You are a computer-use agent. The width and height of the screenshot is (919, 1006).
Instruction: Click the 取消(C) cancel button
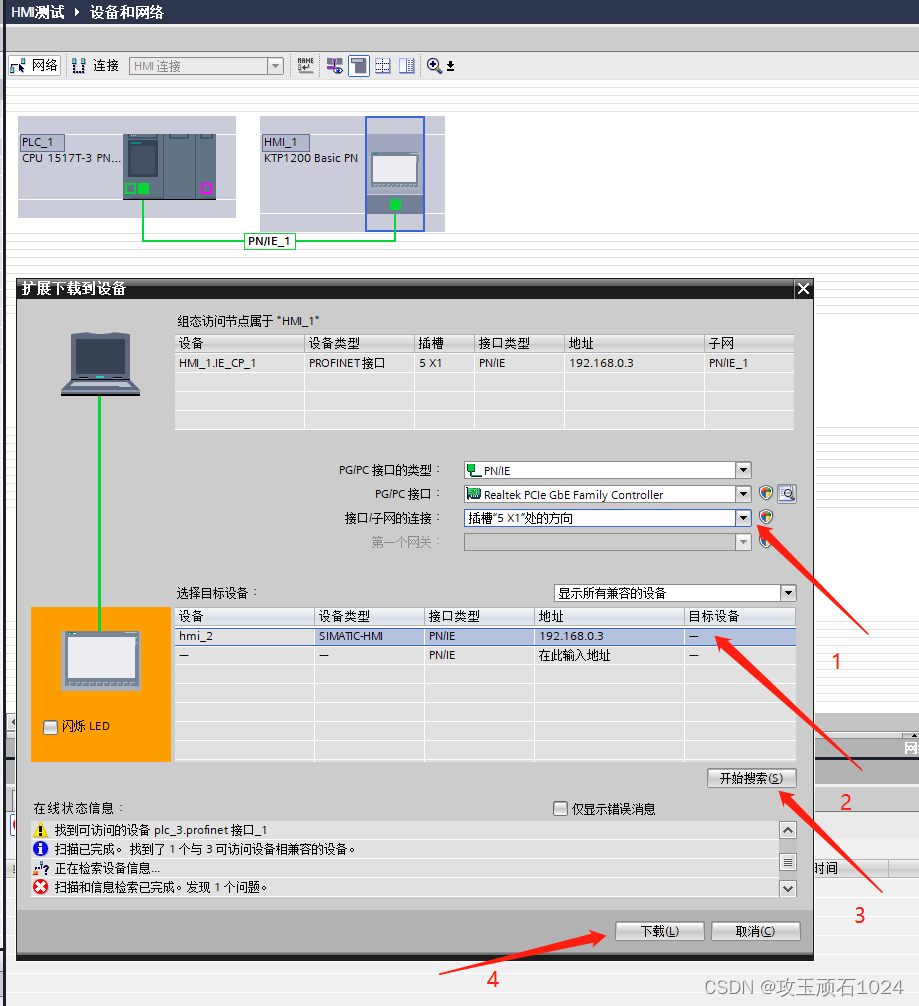pos(755,931)
